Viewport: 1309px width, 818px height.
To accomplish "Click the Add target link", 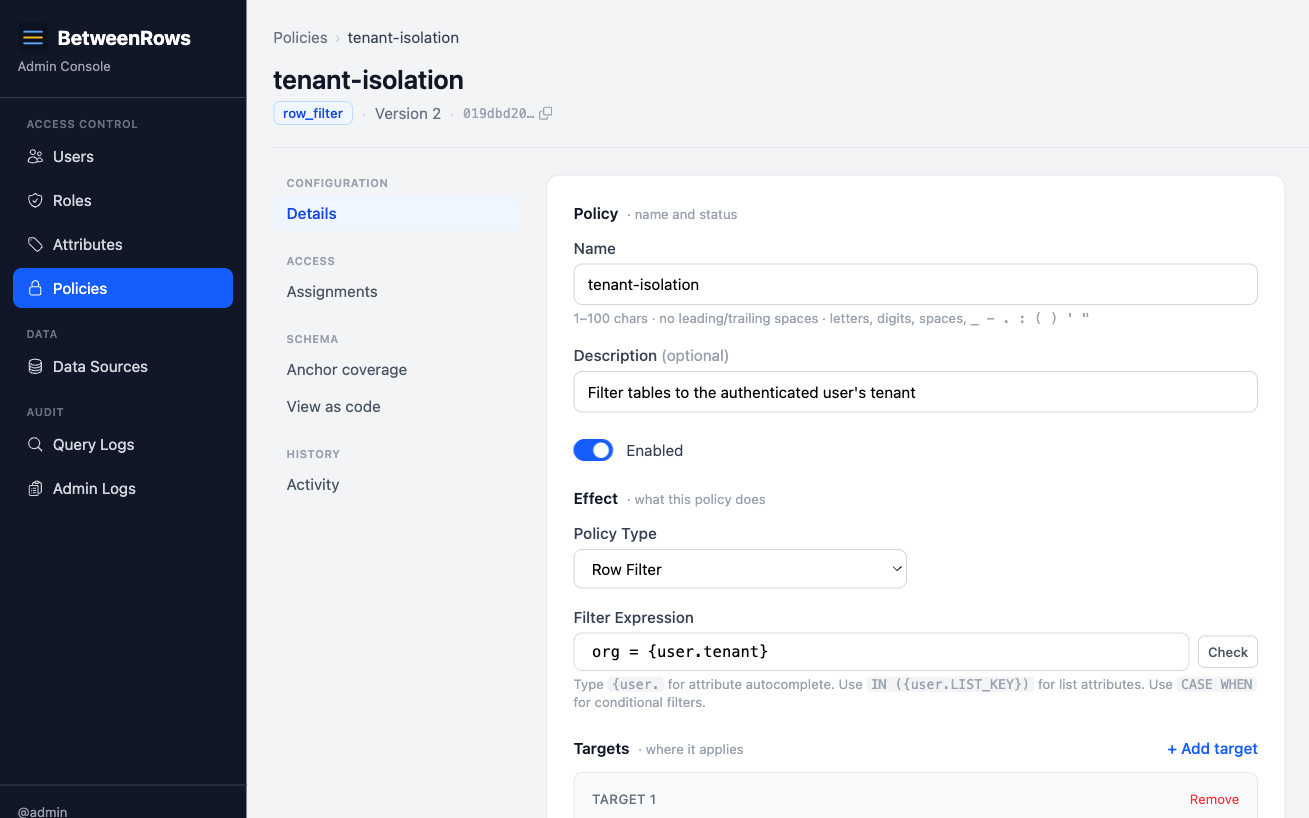I will tap(1212, 749).
